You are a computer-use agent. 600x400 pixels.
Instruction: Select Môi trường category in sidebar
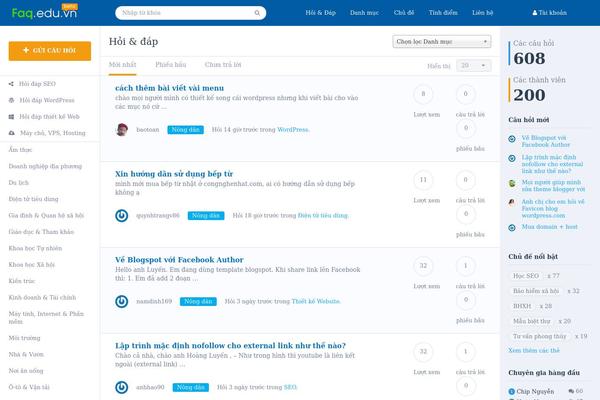[24, 338]
